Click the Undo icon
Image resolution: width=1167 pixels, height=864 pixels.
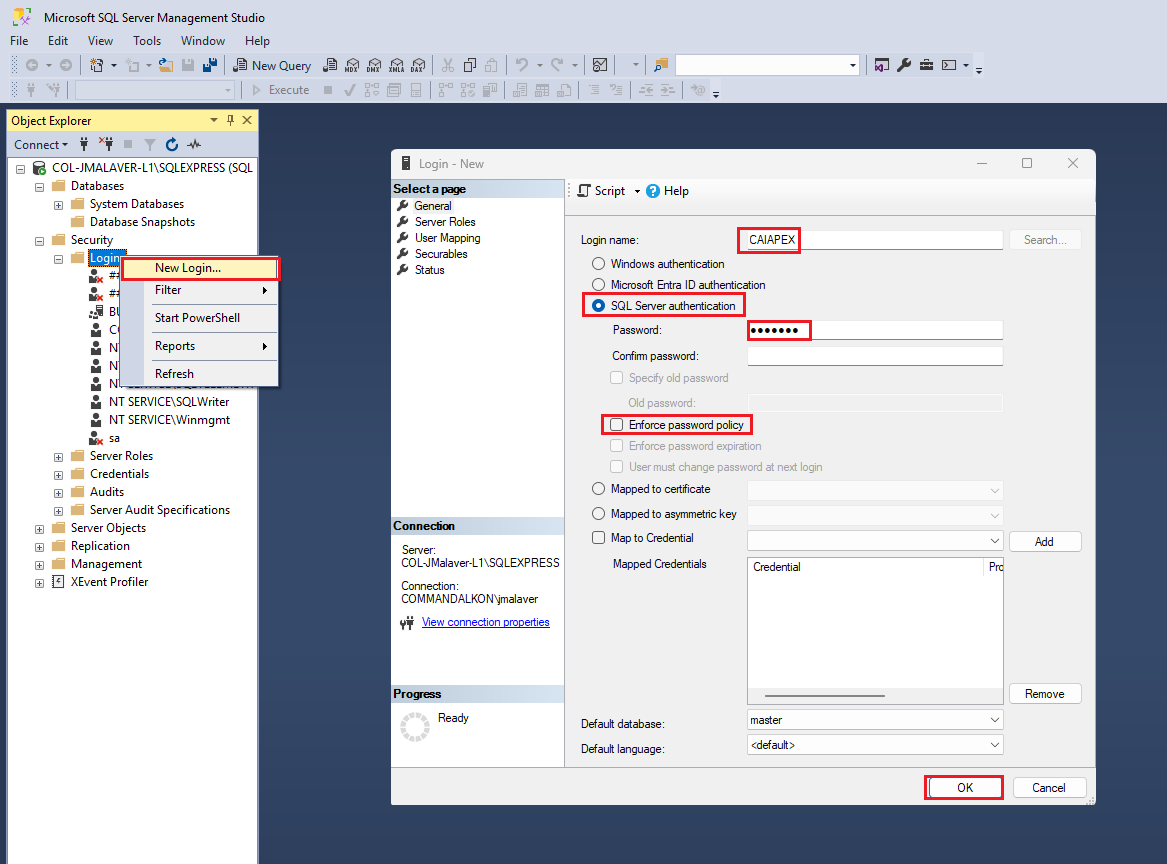522,65
